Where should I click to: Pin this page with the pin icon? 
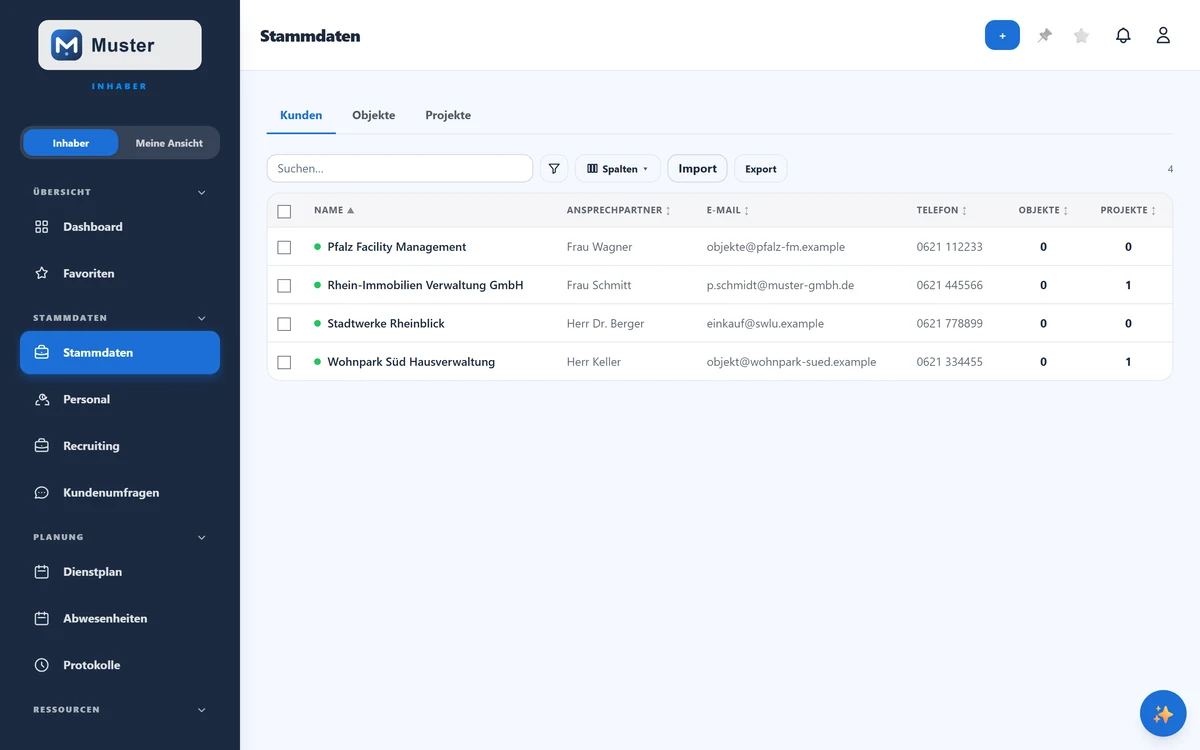(1044, 35)
